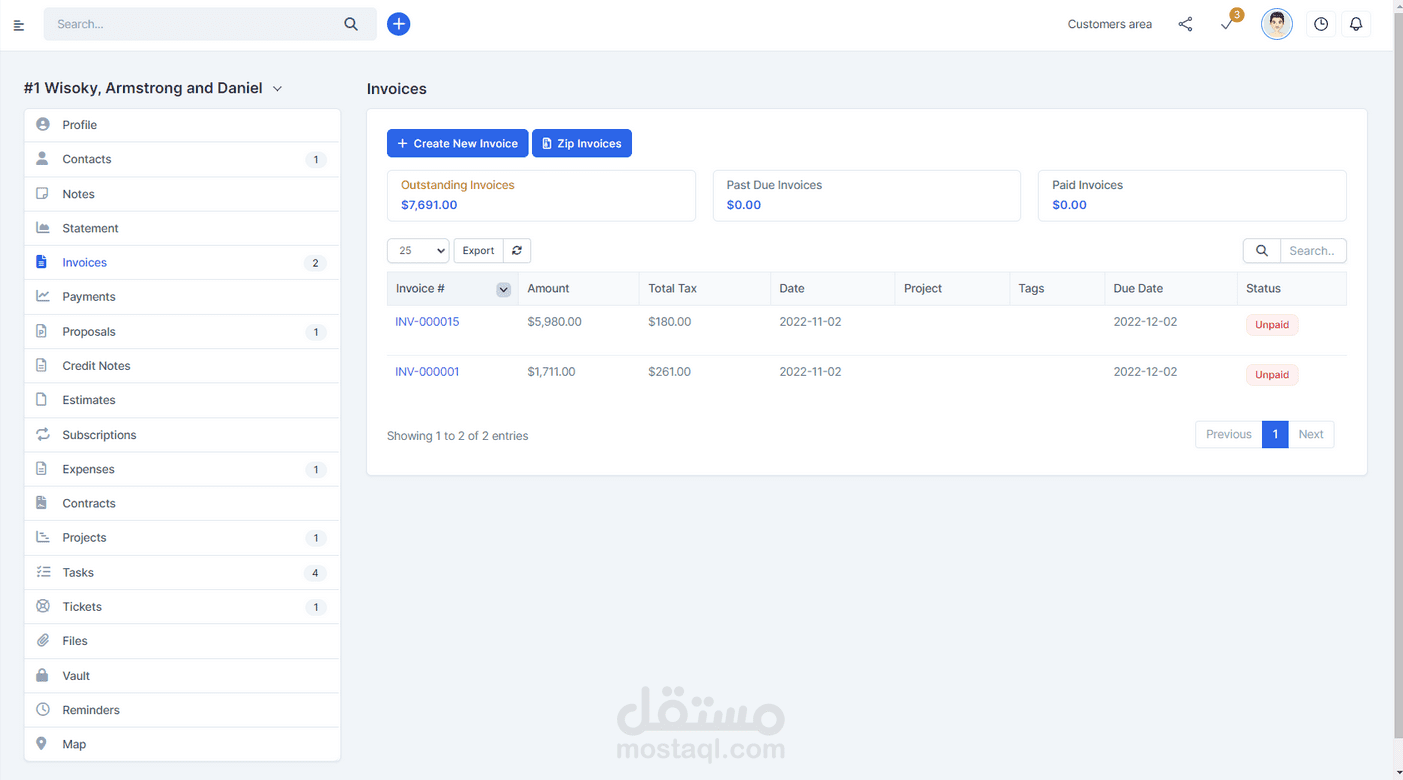
Task: Click the Unpaid badge for INV-000015
Action: 1272,325
